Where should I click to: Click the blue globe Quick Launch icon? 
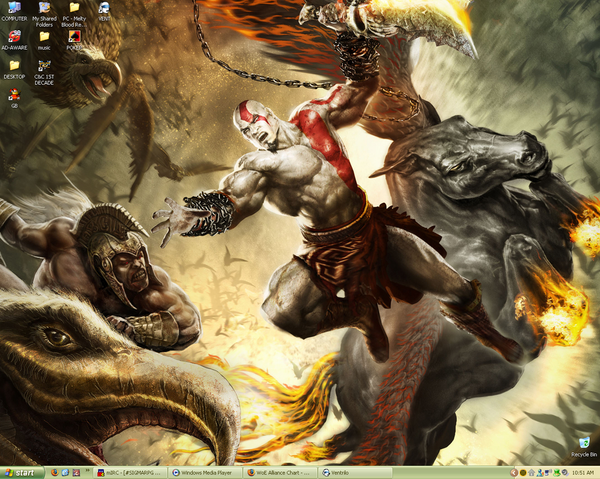[x=65, y=473]
